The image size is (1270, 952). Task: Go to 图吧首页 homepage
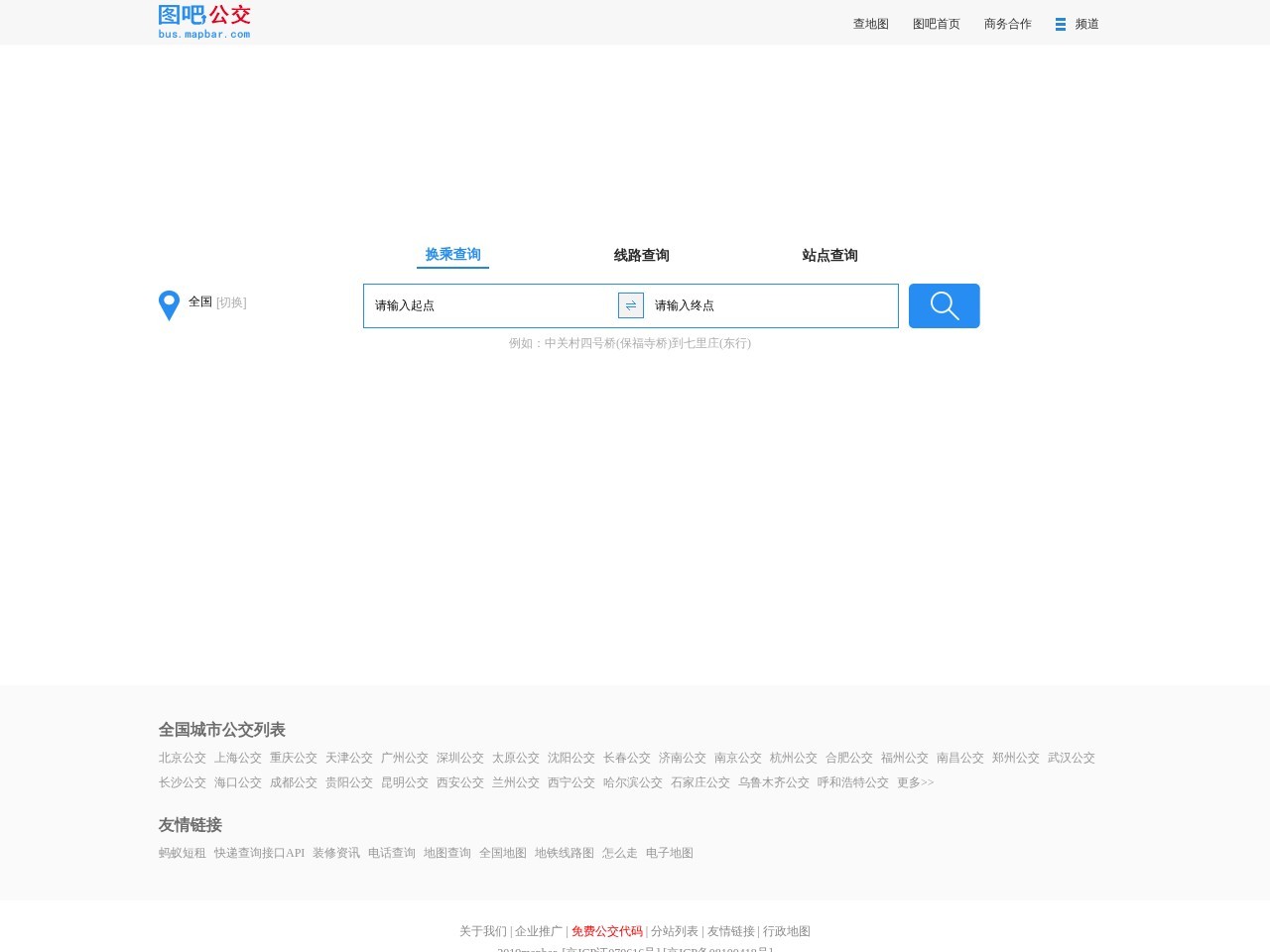pos(935,23)
